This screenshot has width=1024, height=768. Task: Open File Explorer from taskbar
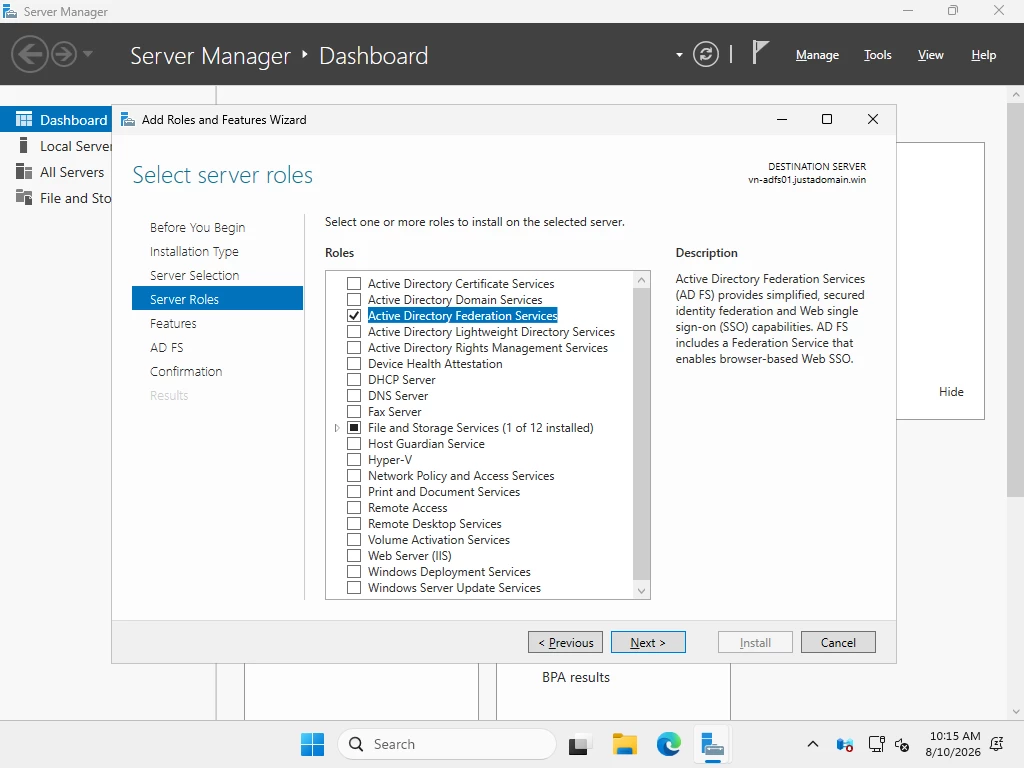pos(624,744)
